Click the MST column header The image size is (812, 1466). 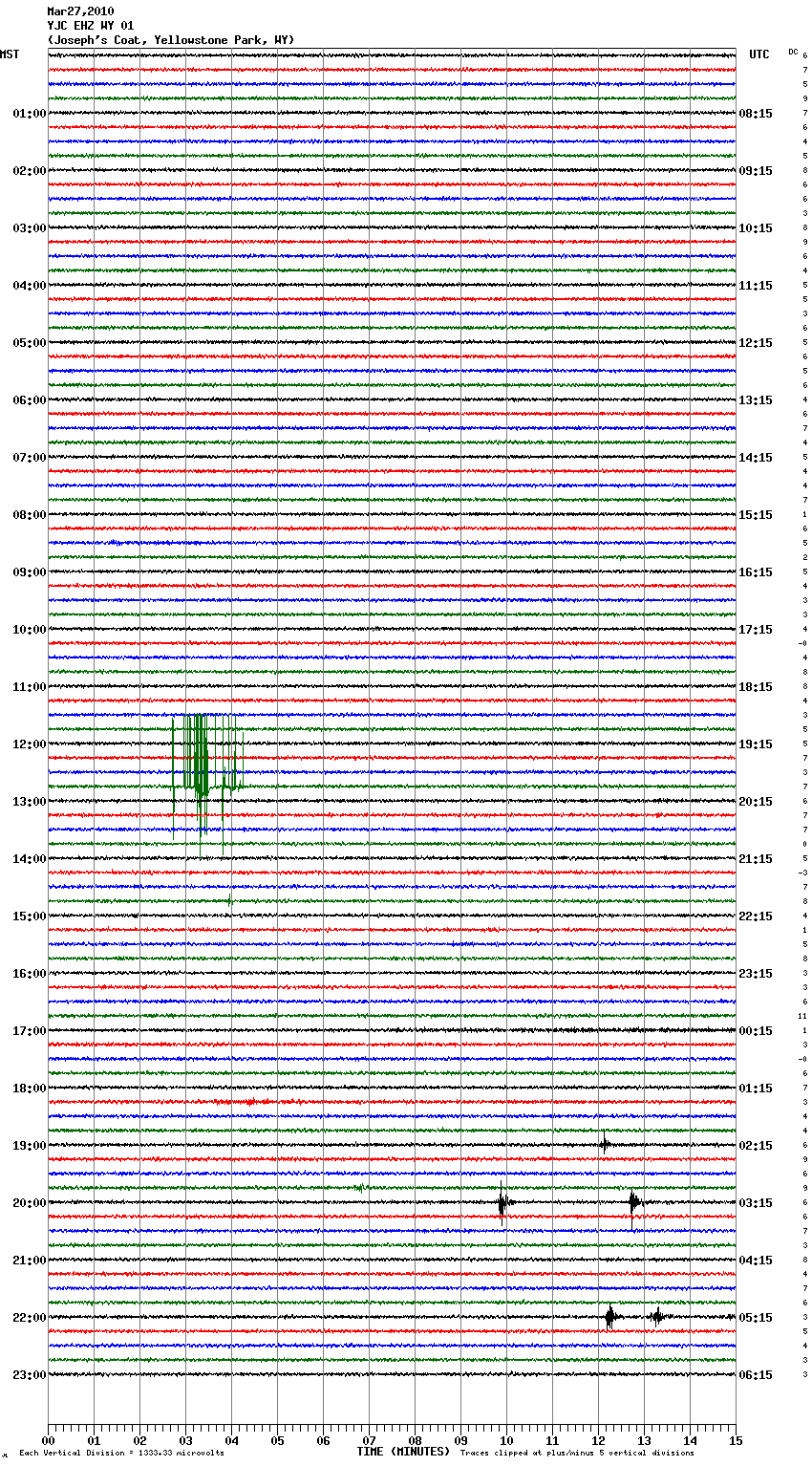10,54
